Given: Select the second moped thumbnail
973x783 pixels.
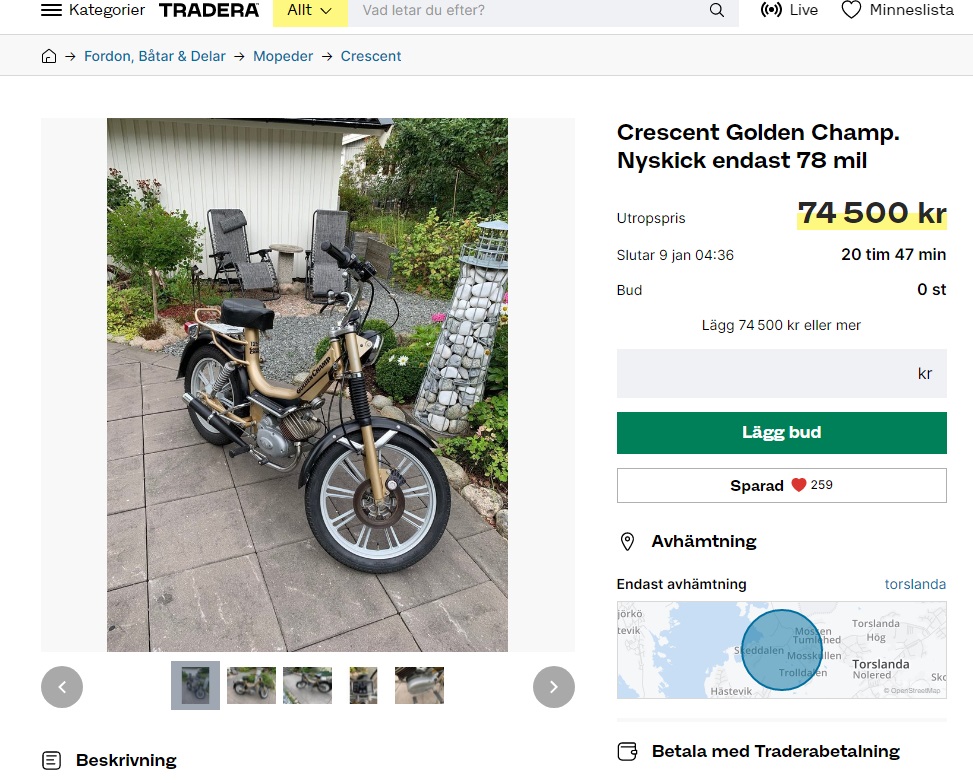Looking at the screenshot, I should [x=251, y=685].
